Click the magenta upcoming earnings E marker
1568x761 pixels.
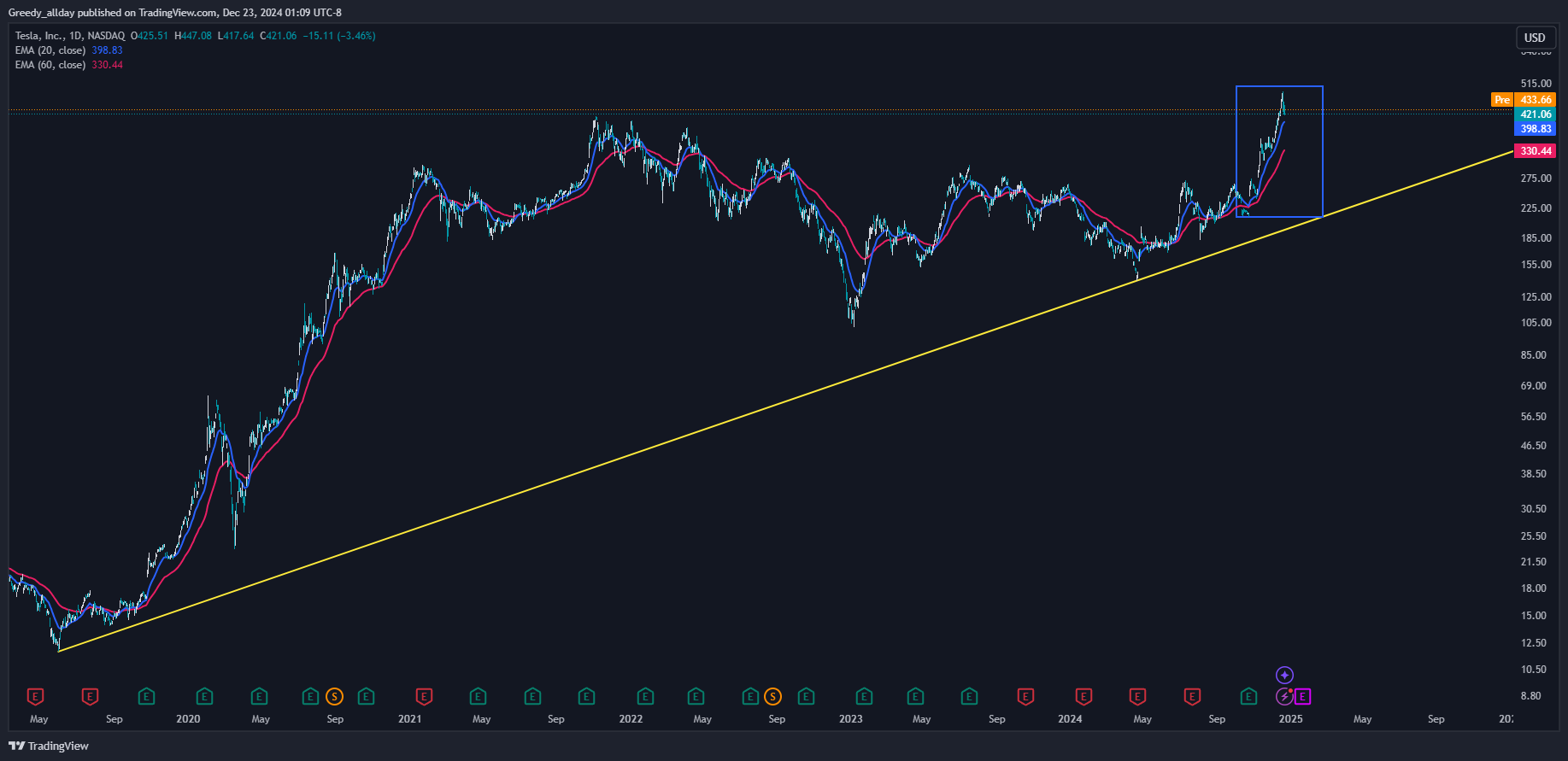point(1302,697)
